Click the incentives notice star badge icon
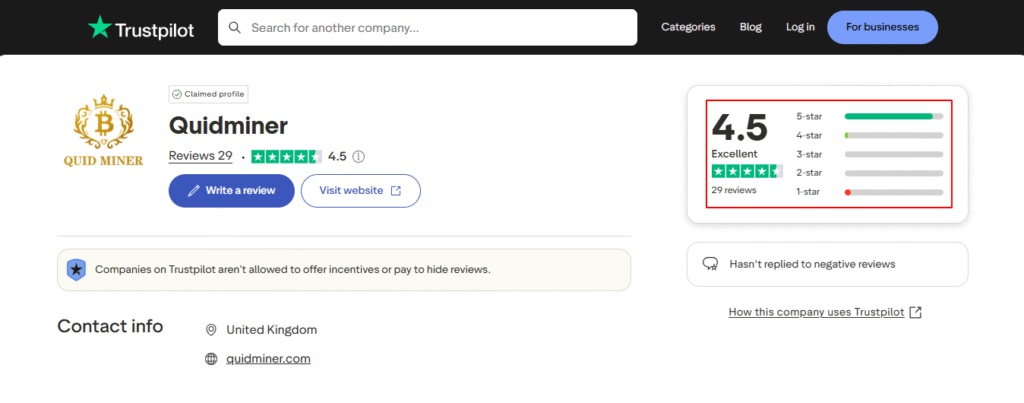Viewport: 1024px width, 403px height. point(76,269)
